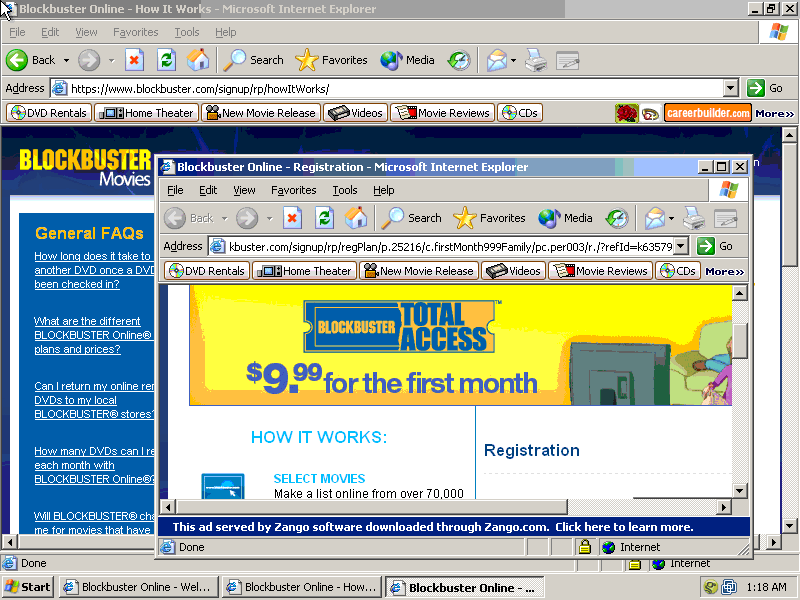The width and height of the screenshot is (800, 600).
Task: Expand address bar dropdown in Registration window
Action: point(681,246)
